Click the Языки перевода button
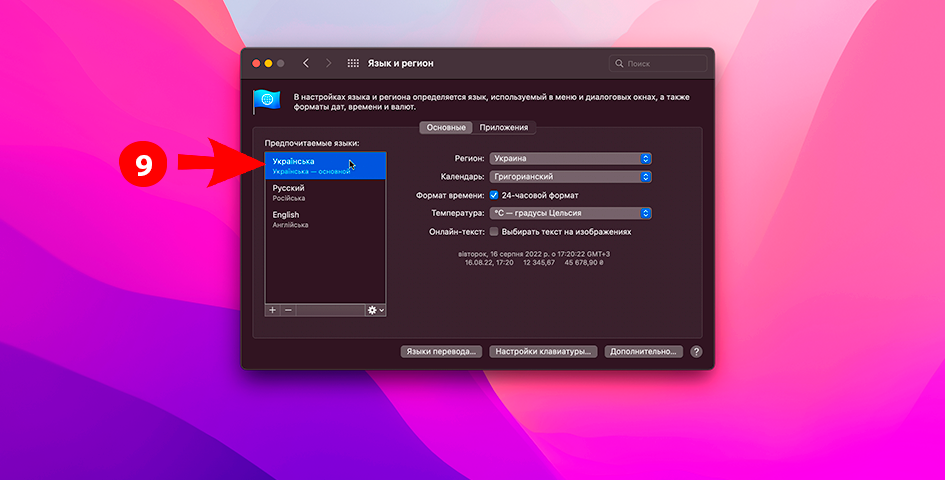Image resolution: width=945 pixels, height=480 pixels. (442, 352)
